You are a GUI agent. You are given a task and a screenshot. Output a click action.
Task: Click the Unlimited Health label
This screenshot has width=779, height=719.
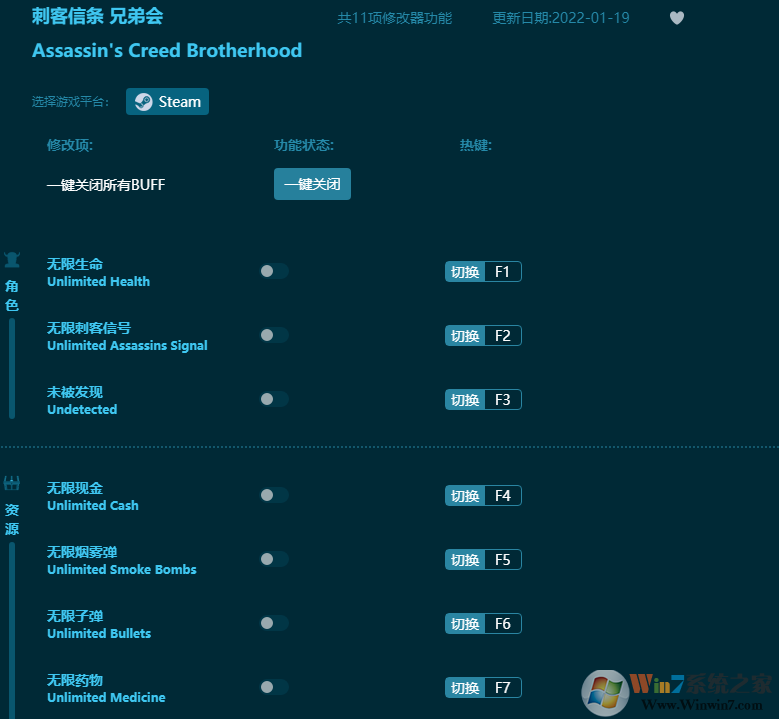[x=98, y=281]
